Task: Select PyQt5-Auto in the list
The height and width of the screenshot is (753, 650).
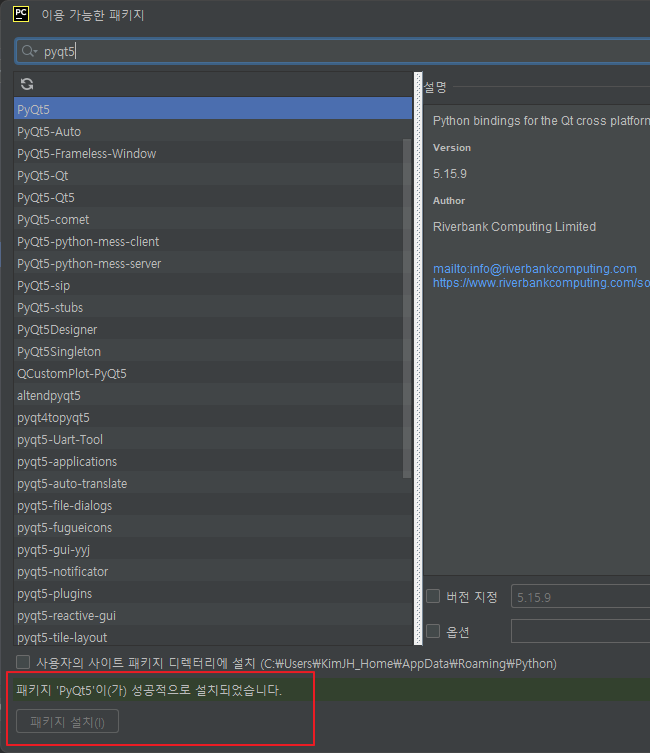Action: [213, 132]
